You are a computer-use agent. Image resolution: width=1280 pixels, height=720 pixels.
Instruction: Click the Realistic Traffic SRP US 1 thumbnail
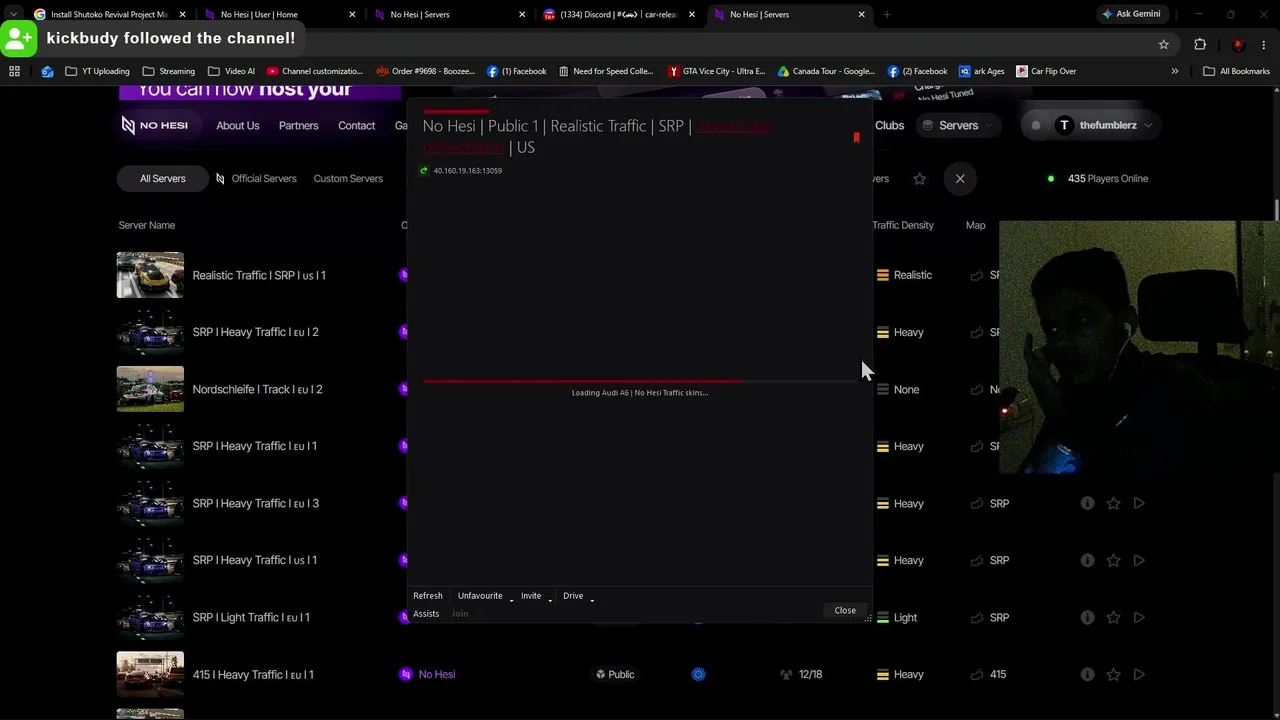click(150, 275)
